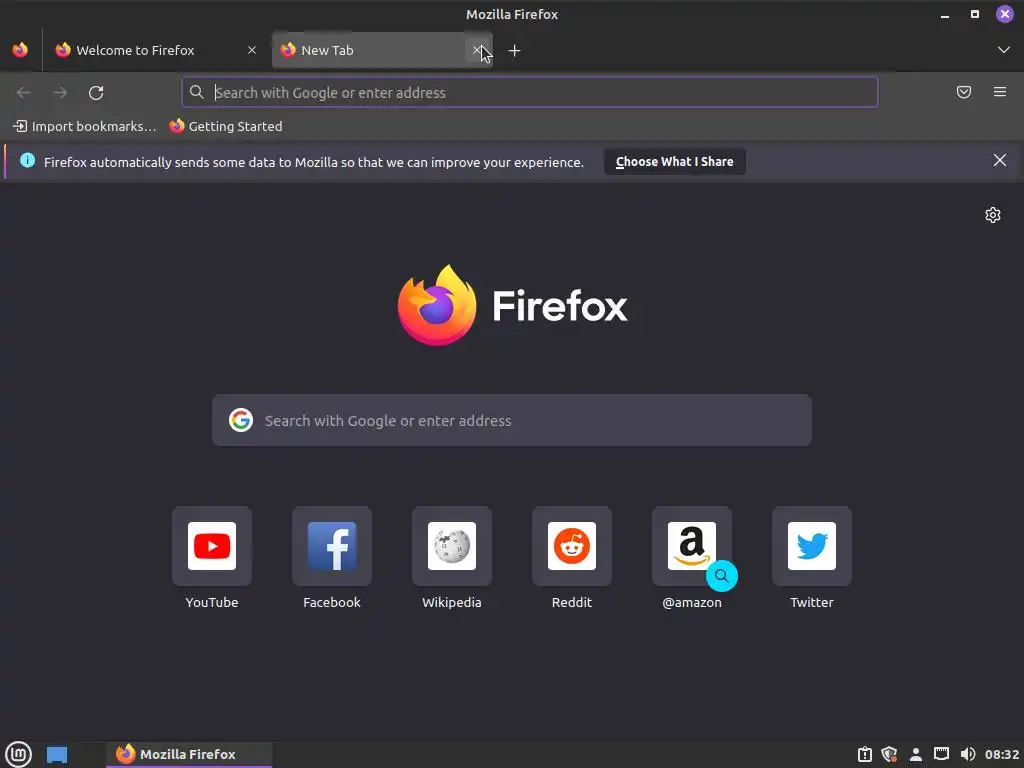Image resolution: width=1024 pixels, height=768 pixels.
Task: Open the security shield tray icon
Action: pos(889,754)
